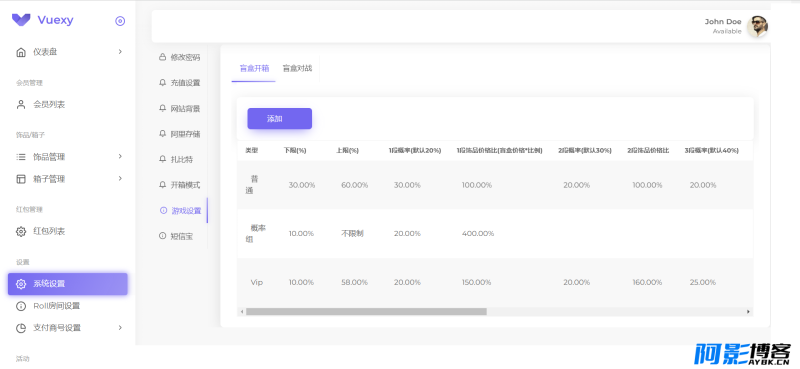This screenshot has height=369, width=800.
Task: Click the 红包列表 gear icon
Action: click(21, 232)
